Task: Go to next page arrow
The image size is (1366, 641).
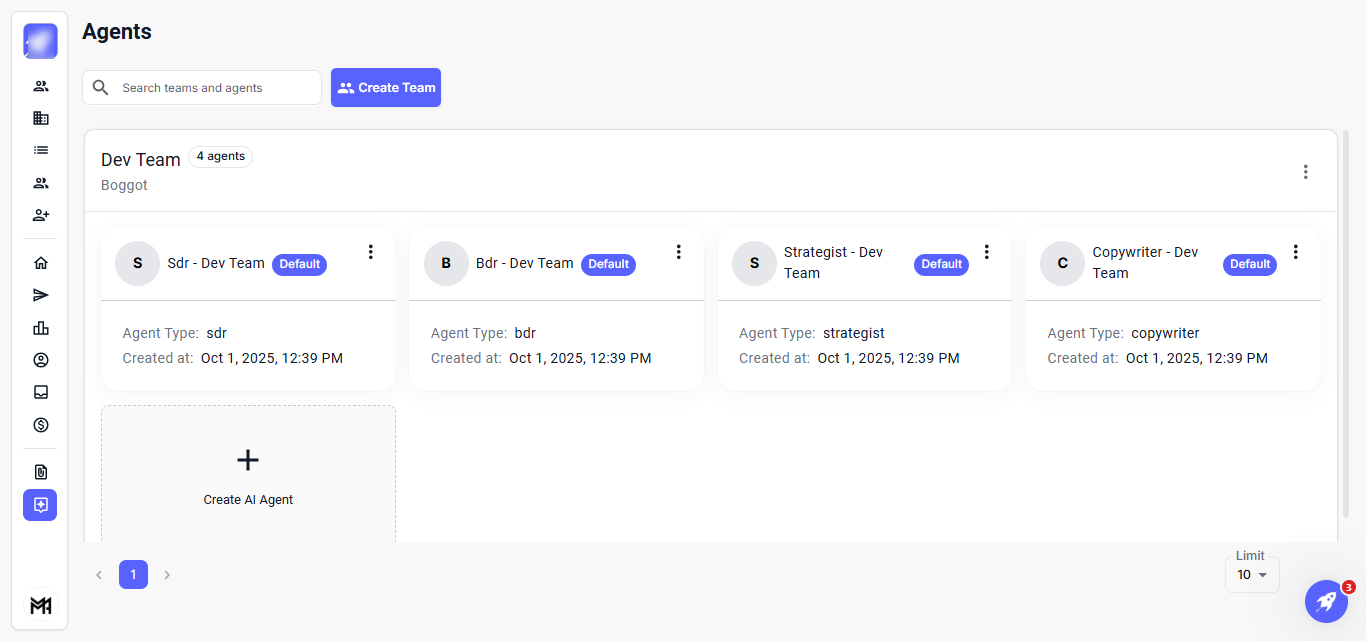Action: (x=167, y=575)
